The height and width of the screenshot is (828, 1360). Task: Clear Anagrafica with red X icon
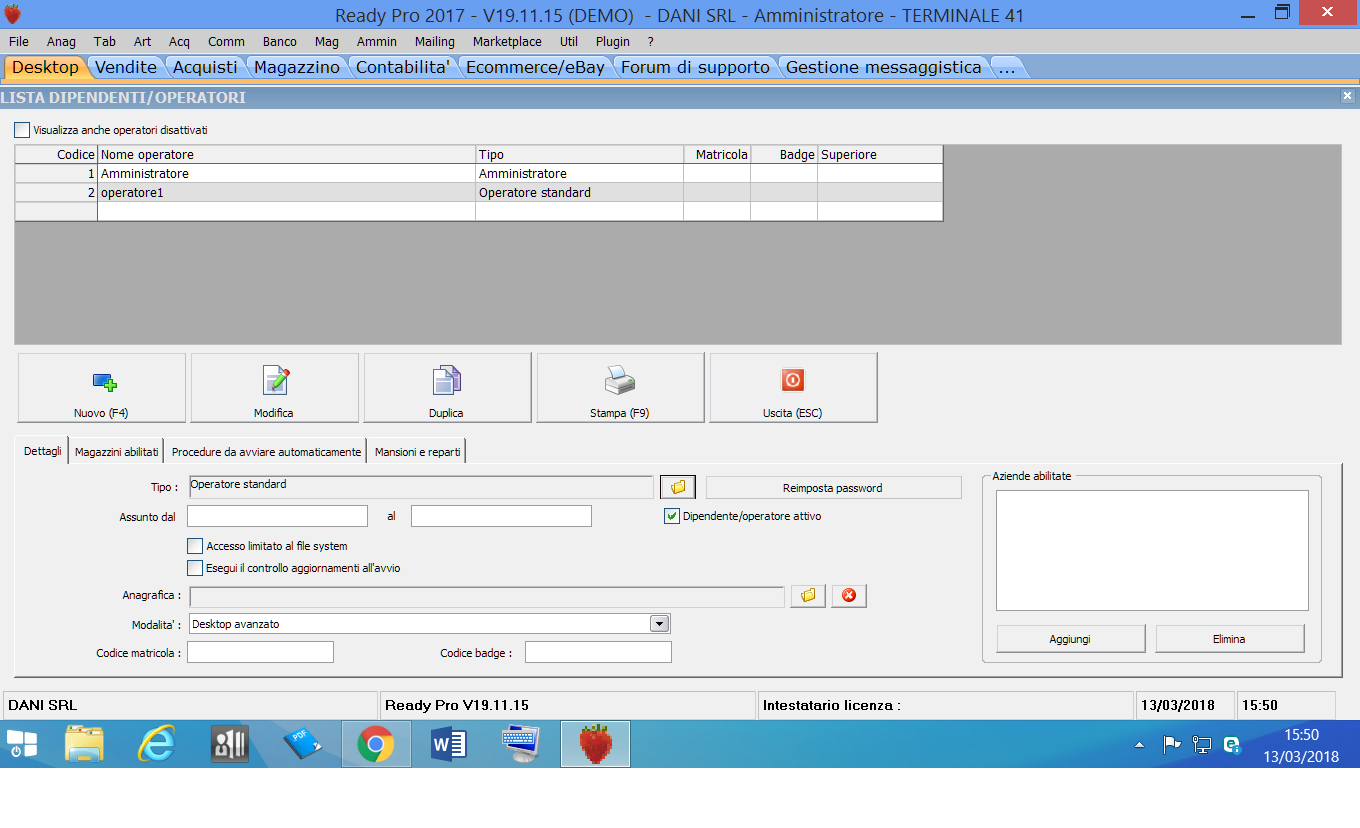[x=849, y=596]
